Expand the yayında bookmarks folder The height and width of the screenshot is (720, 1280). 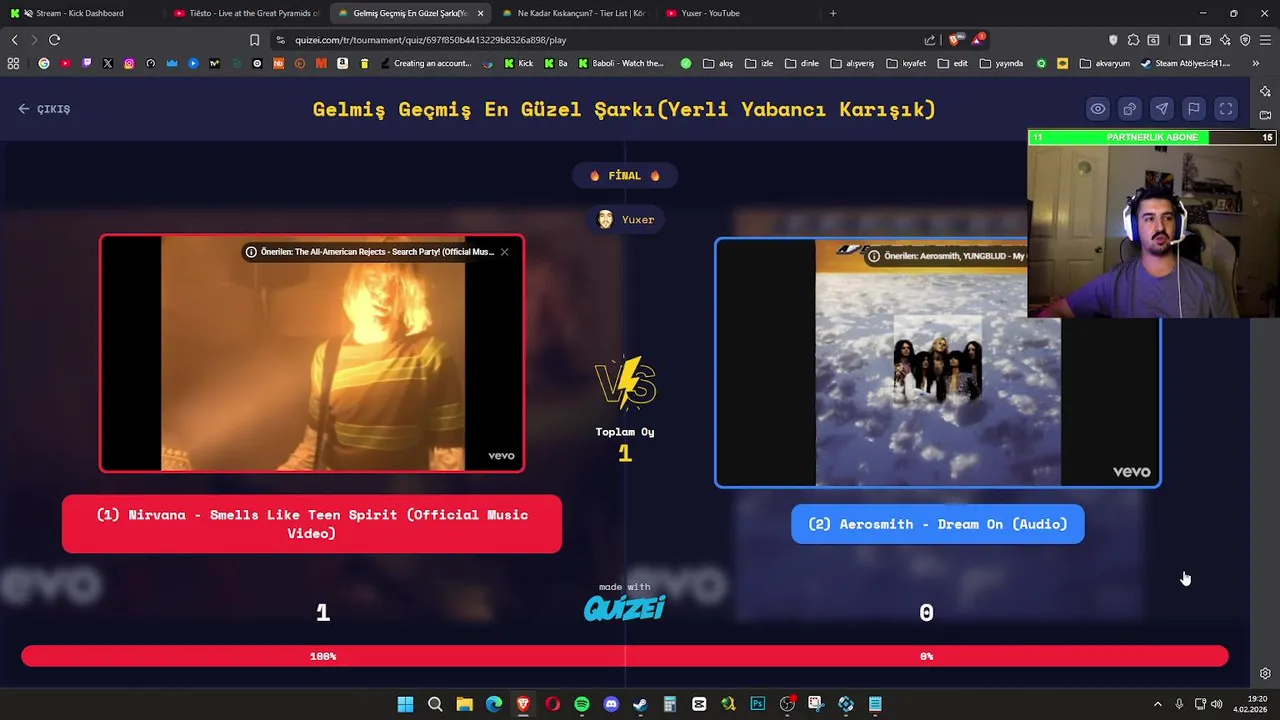[1002, 63]
